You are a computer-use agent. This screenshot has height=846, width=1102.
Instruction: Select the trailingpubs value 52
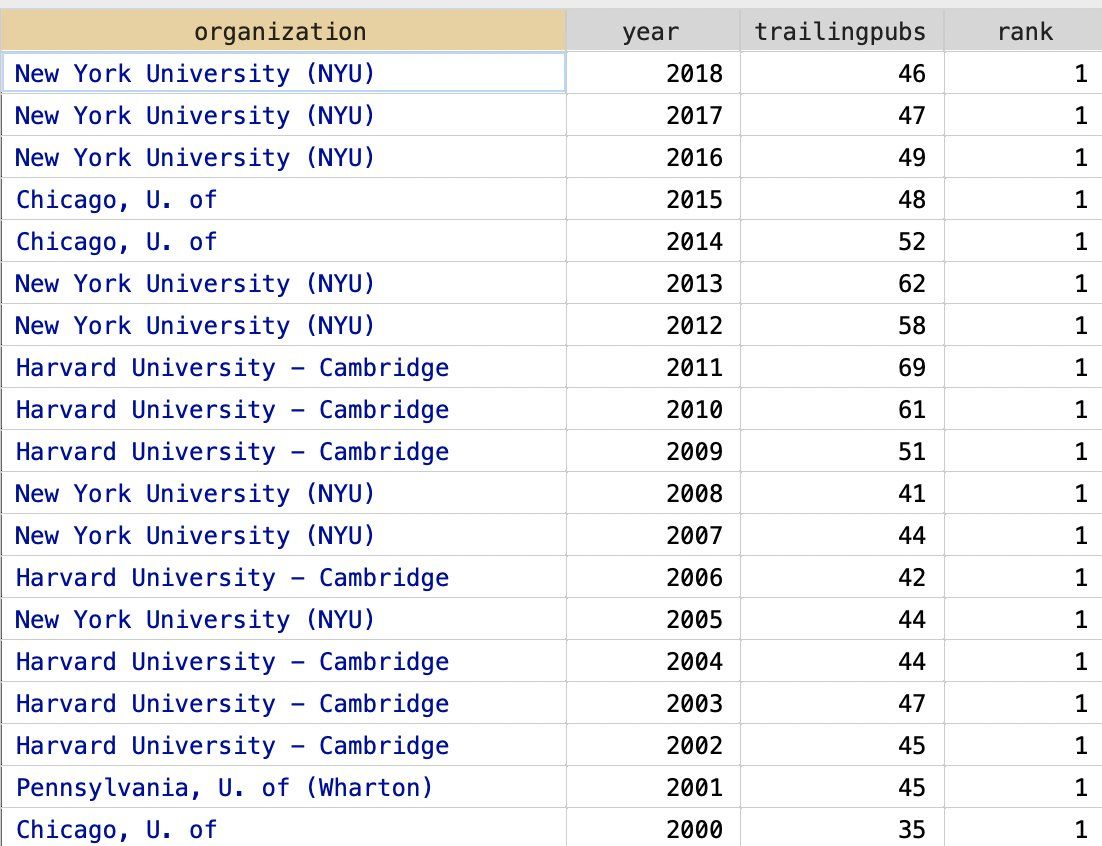[x=911, y=242]
